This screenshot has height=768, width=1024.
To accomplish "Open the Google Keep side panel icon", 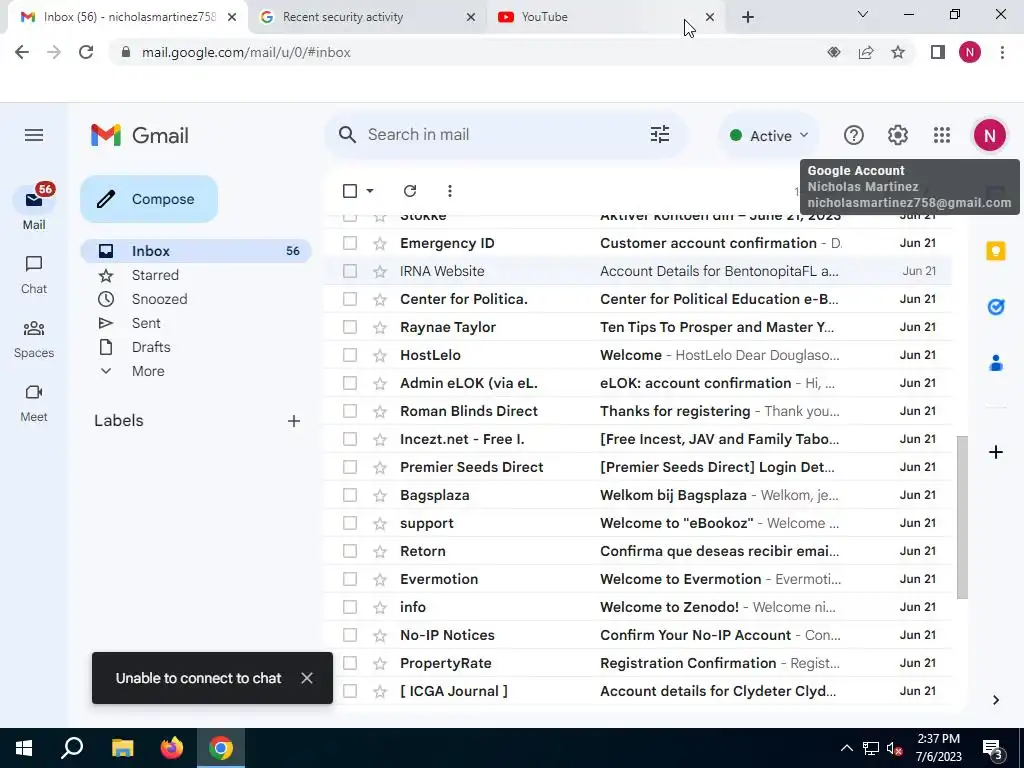I will [x=995, y=251].
